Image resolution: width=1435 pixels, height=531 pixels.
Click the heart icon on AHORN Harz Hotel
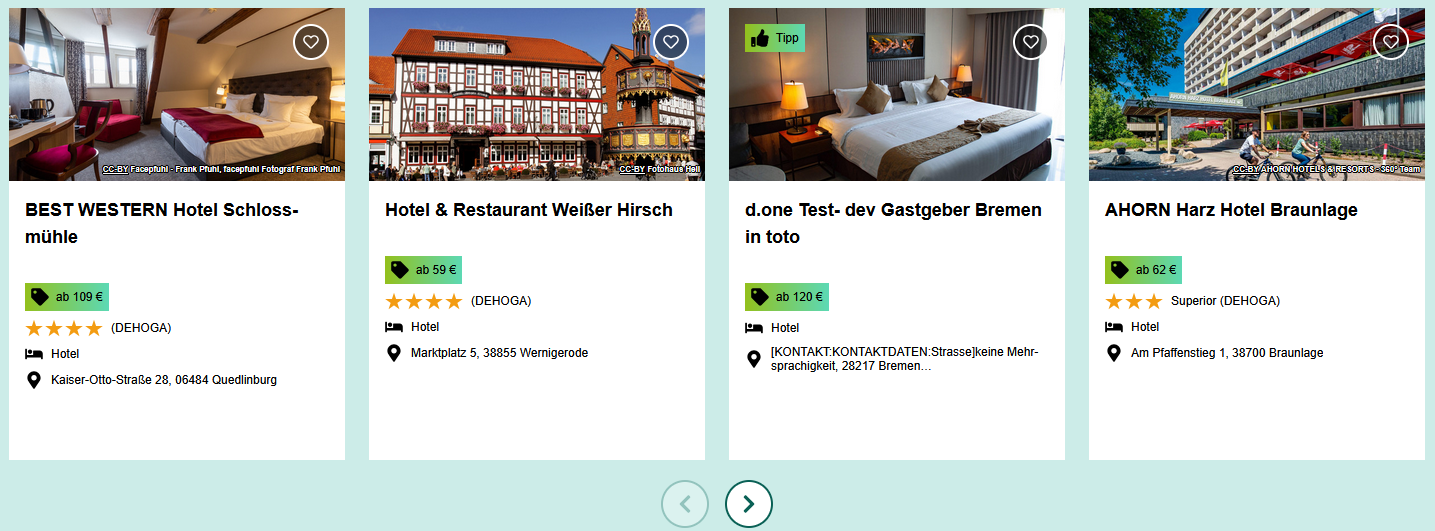point(1391,42)
